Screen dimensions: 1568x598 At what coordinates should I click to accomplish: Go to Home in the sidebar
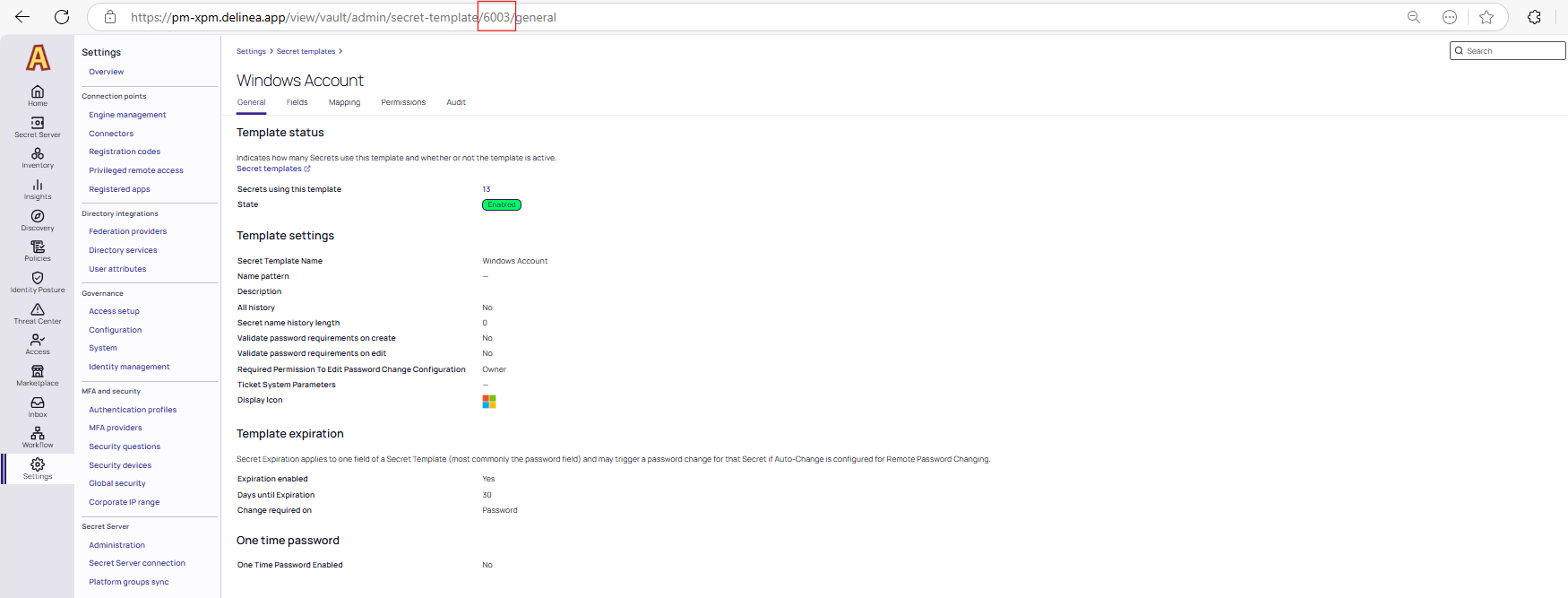click(38, 95)
